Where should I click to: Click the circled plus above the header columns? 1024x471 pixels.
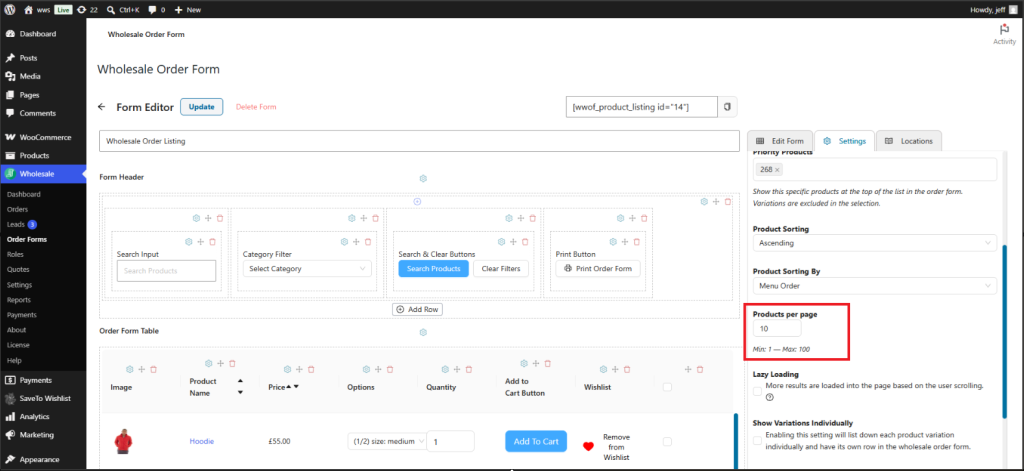pos(417,201)
